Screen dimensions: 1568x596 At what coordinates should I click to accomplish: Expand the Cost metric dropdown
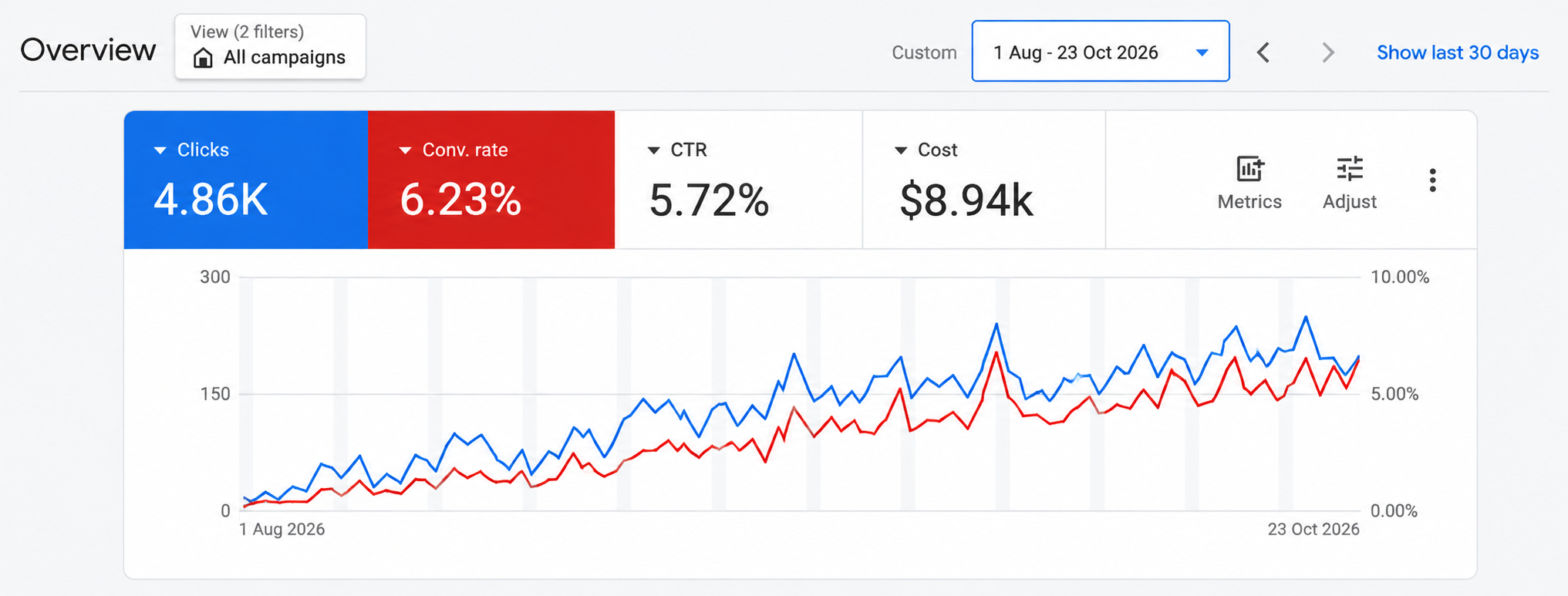pyautogui.click(x=900, y=150)
